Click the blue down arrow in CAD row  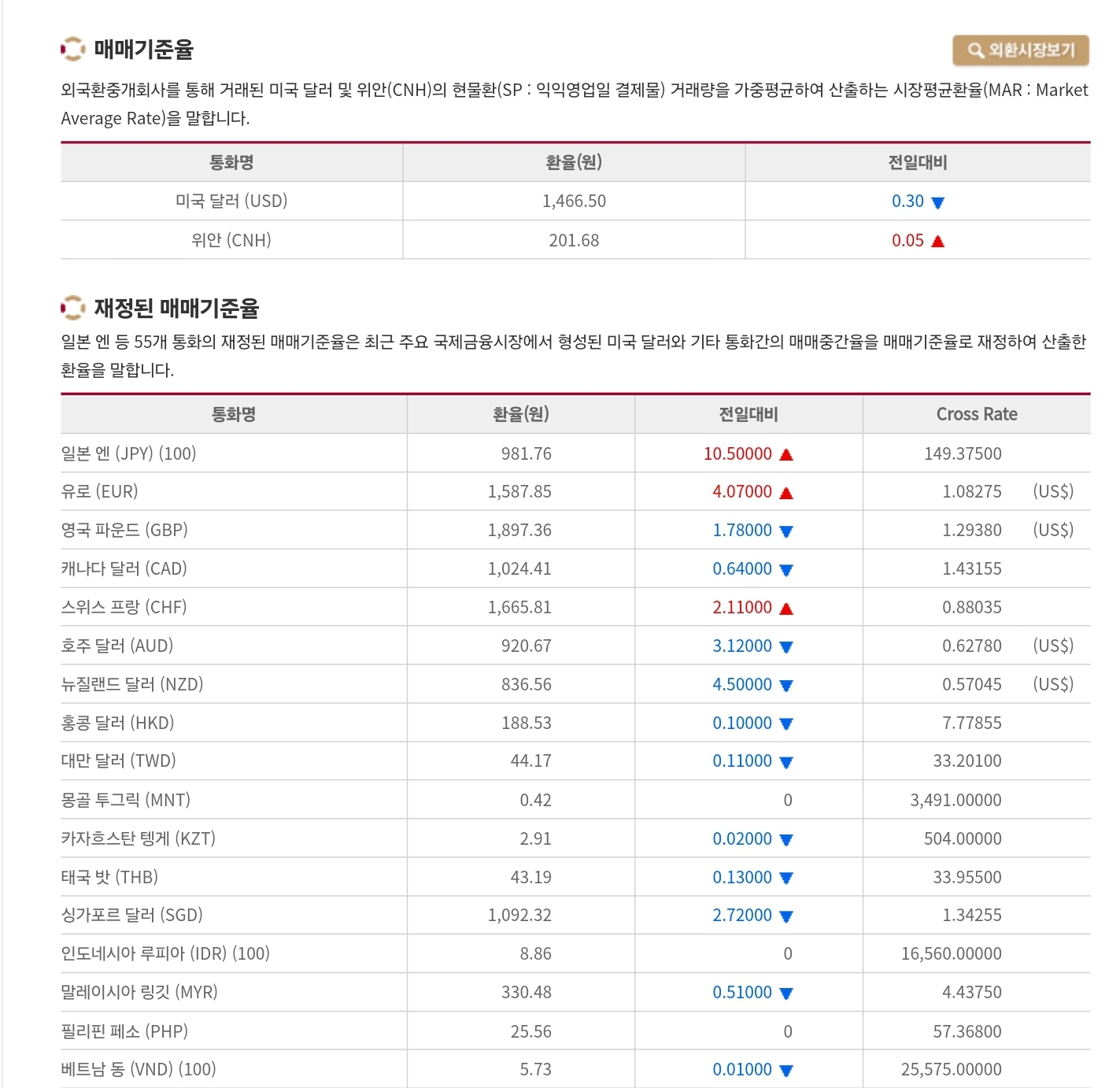point(786,570)
